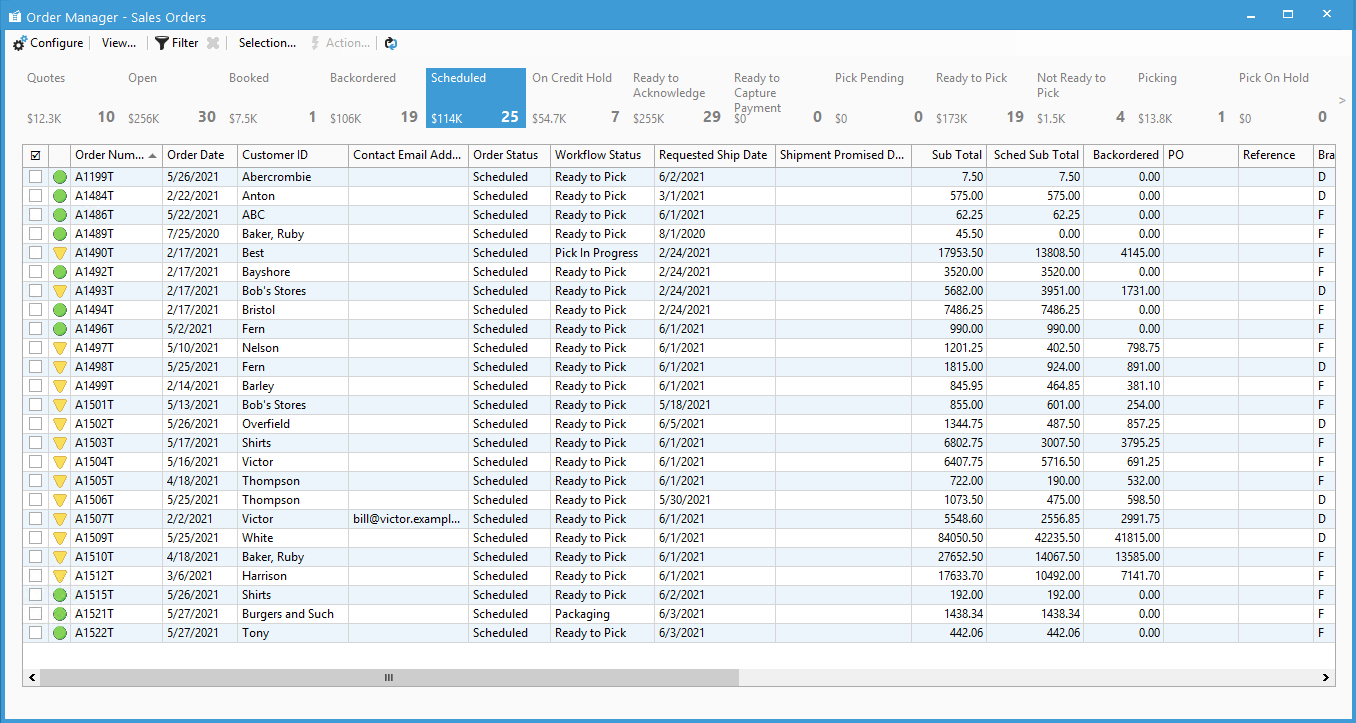This screenshot has width=1356, height=723.
Task: Click the Filter toolbar button
Action: [x=176, y=43]
